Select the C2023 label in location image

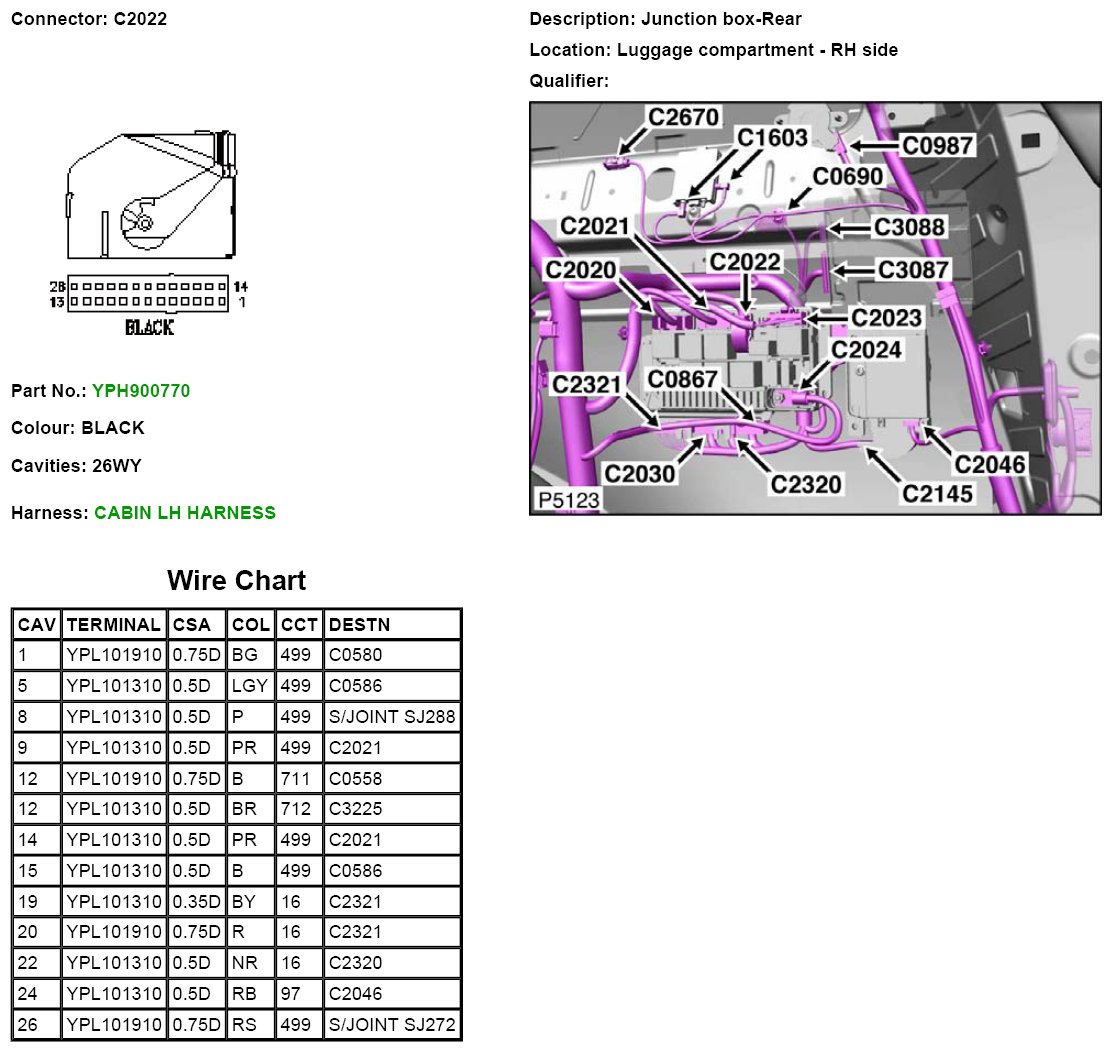pyautogui.click(x=887, y=318)
